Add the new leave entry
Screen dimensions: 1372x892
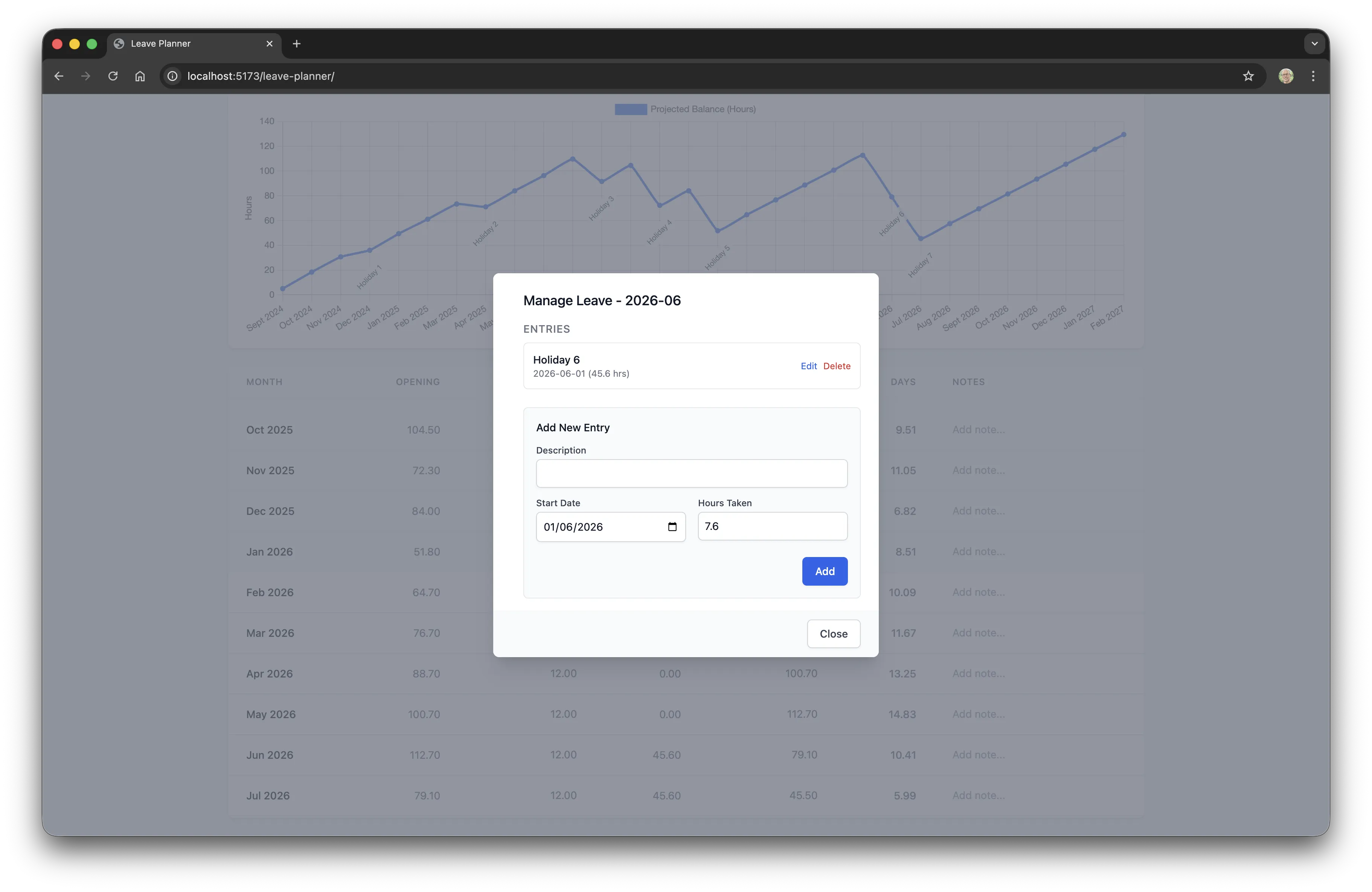pyautogui.click(x=824, y=571)
